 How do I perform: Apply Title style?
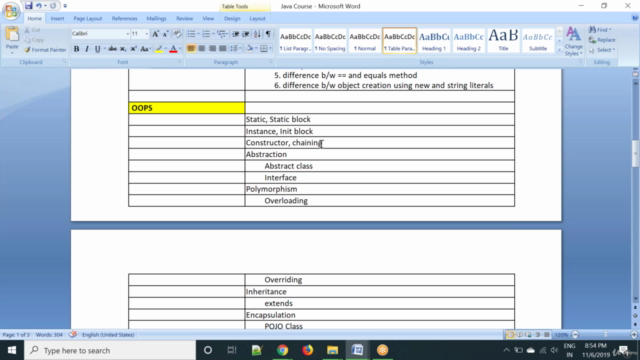503,40
